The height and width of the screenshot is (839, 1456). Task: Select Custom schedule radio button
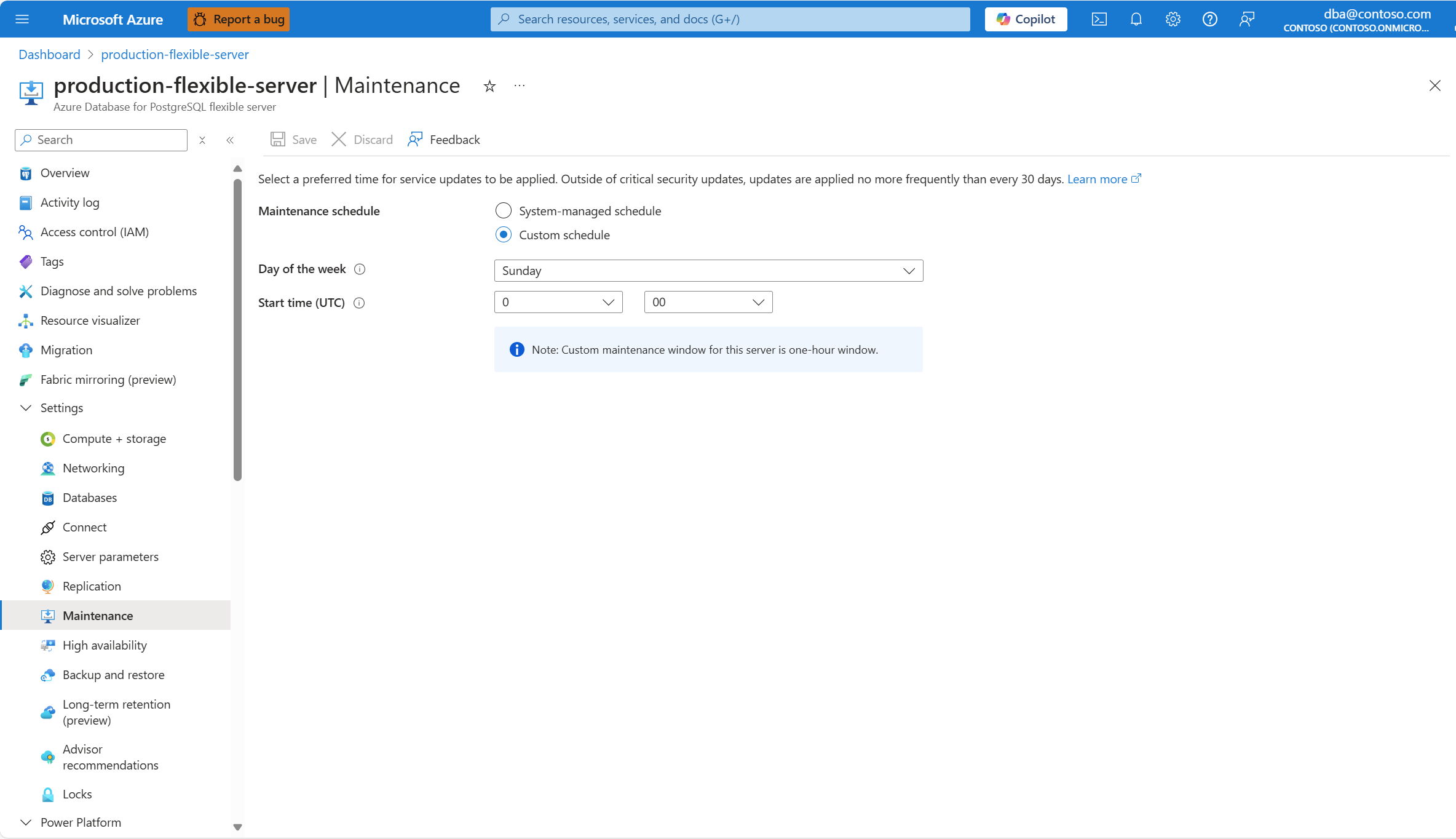tap(504, 235)
